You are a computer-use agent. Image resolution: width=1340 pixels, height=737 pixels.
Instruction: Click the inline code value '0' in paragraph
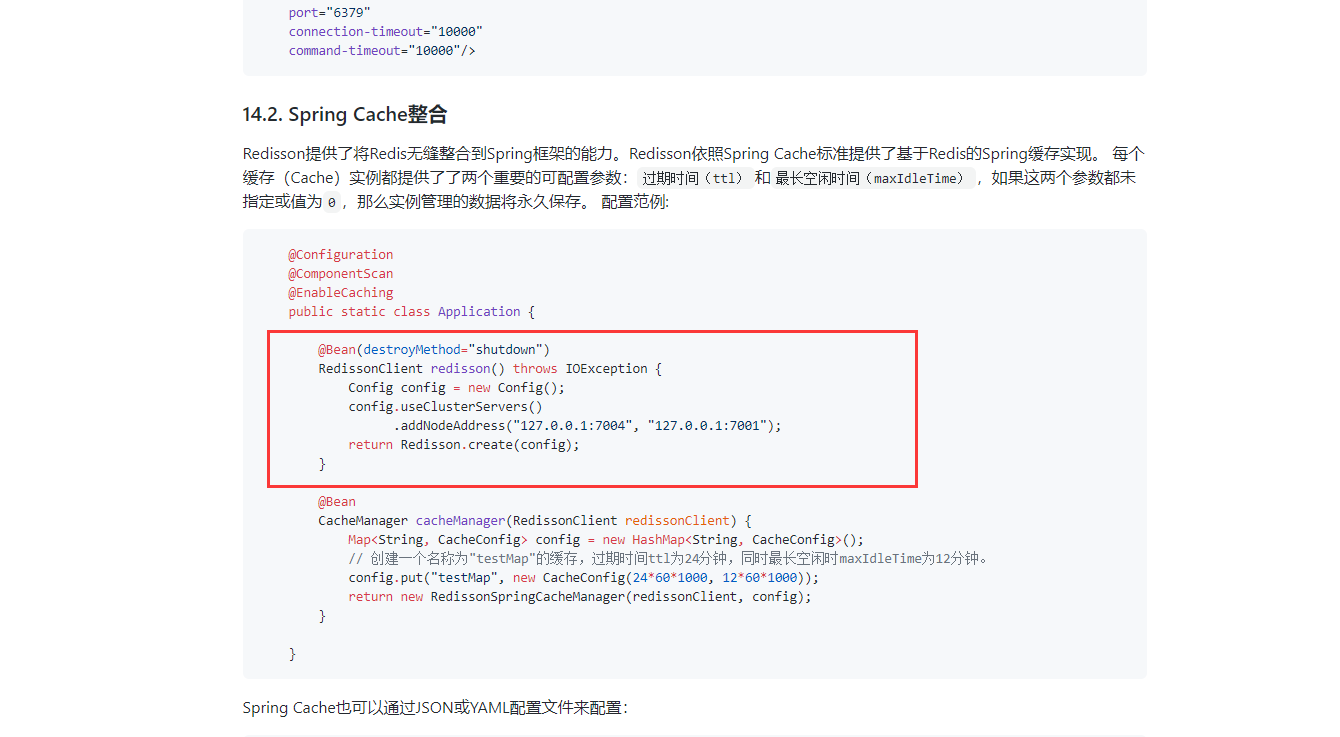pos(332,202)
